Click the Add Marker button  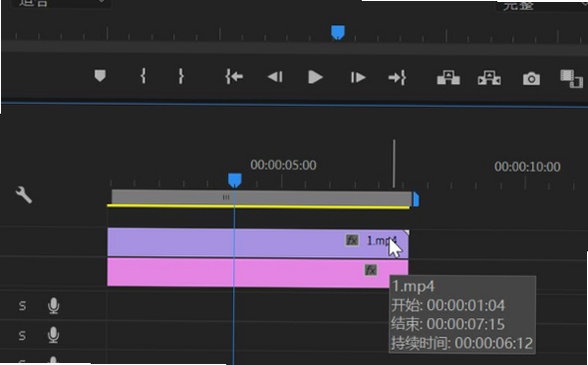point(100,76)
